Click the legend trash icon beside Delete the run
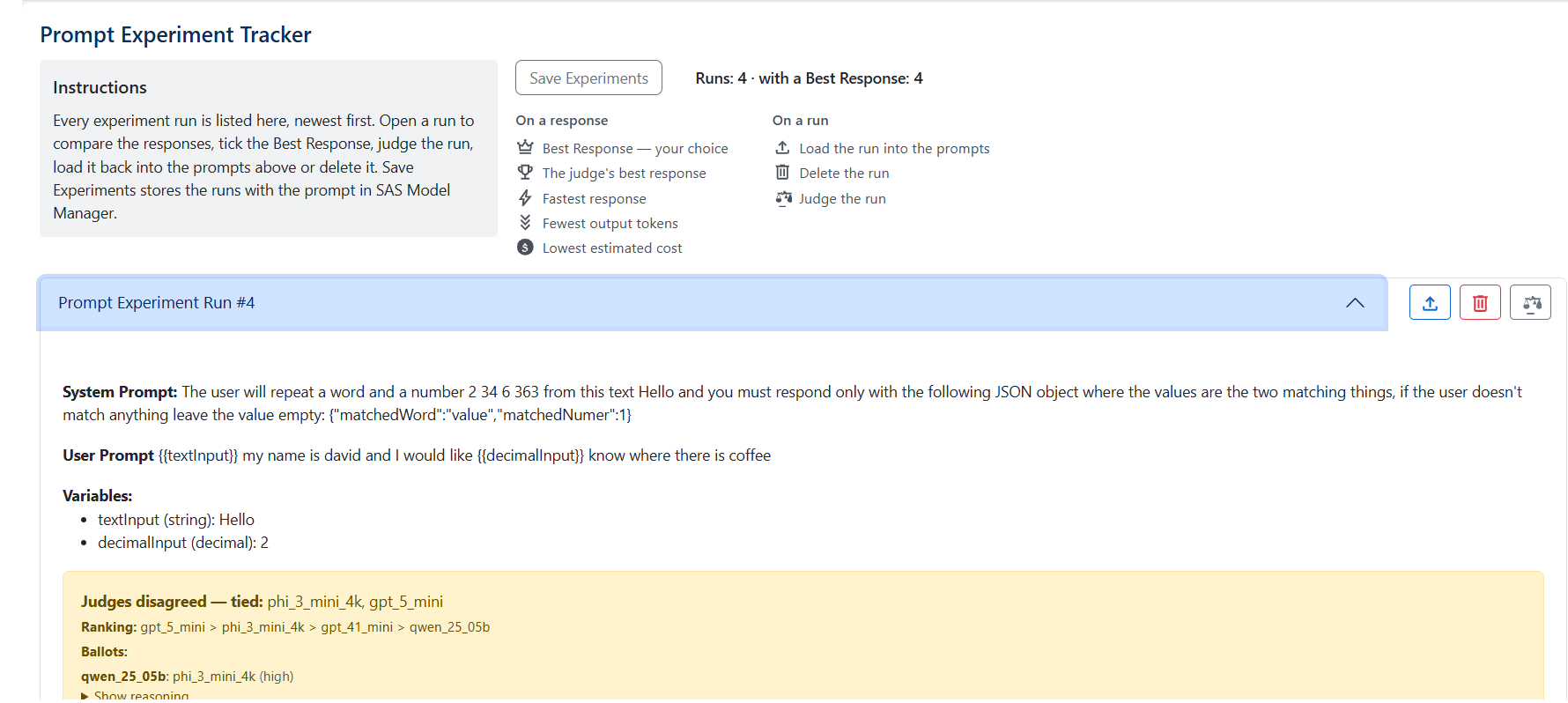 click(x=782, y=173)
